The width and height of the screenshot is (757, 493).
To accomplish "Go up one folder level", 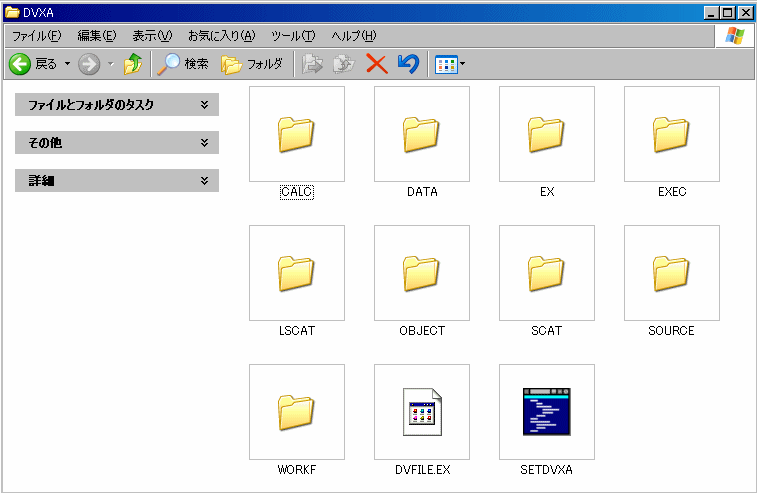I will [x=132, y=64].
